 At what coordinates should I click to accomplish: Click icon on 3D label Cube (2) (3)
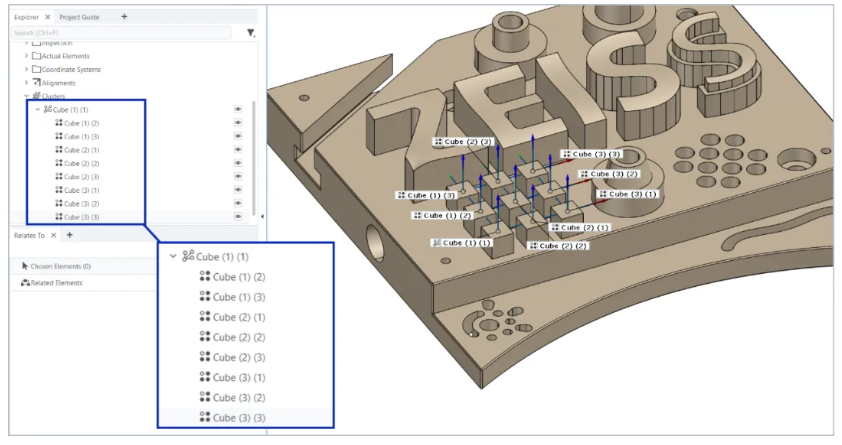438,142
